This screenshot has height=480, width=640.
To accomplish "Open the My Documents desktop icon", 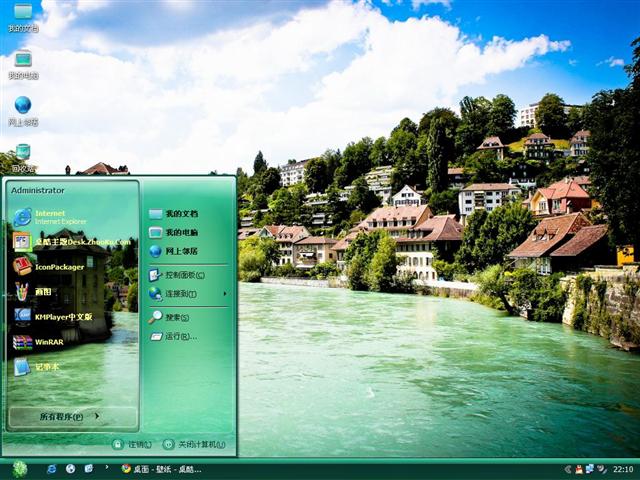I will (23, 17).
